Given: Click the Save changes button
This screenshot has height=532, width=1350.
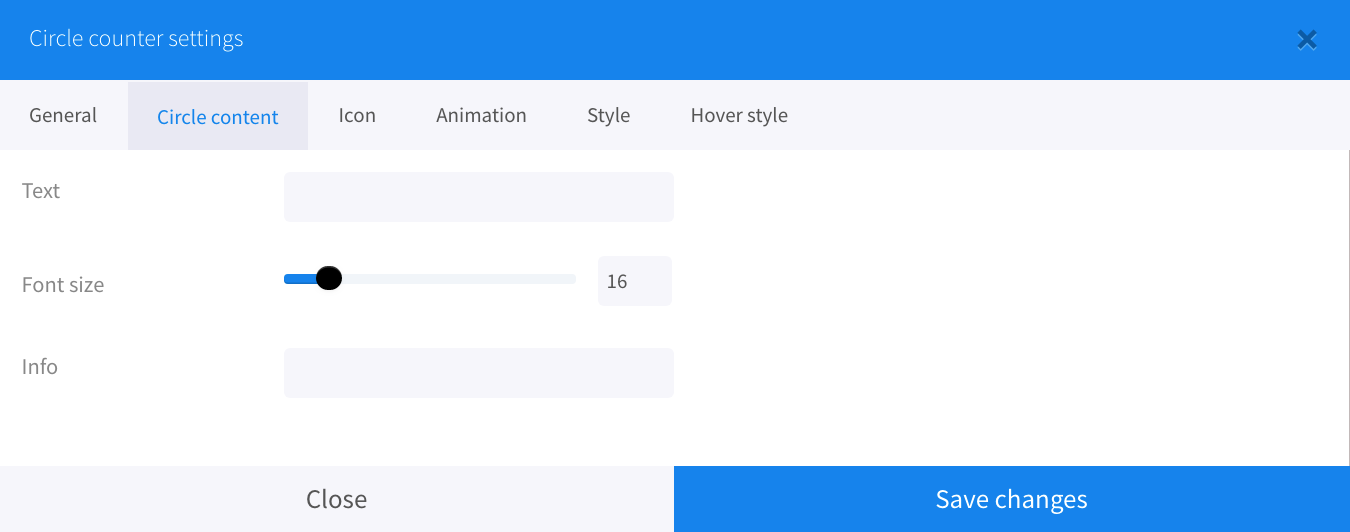Looking at the screenshot, I should tap(1012, 499).
